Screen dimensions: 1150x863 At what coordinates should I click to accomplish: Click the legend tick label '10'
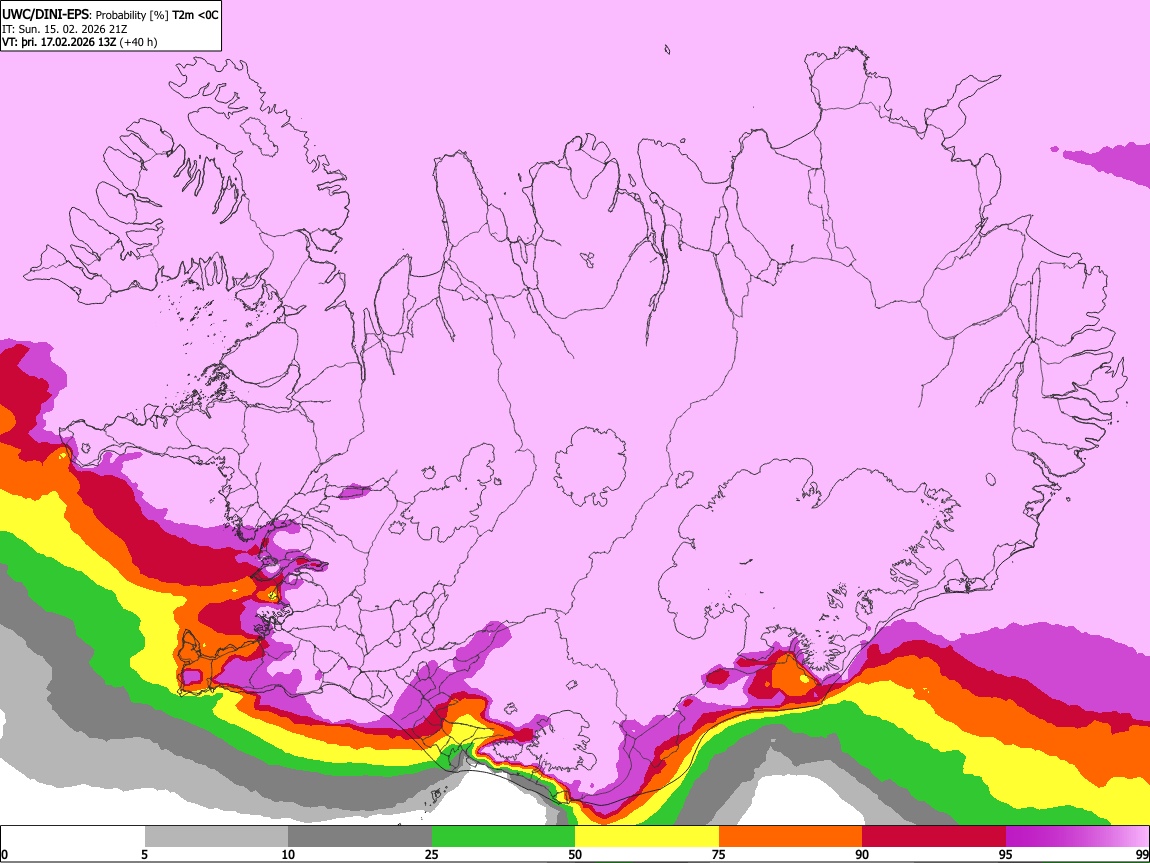tap(288, 855)
